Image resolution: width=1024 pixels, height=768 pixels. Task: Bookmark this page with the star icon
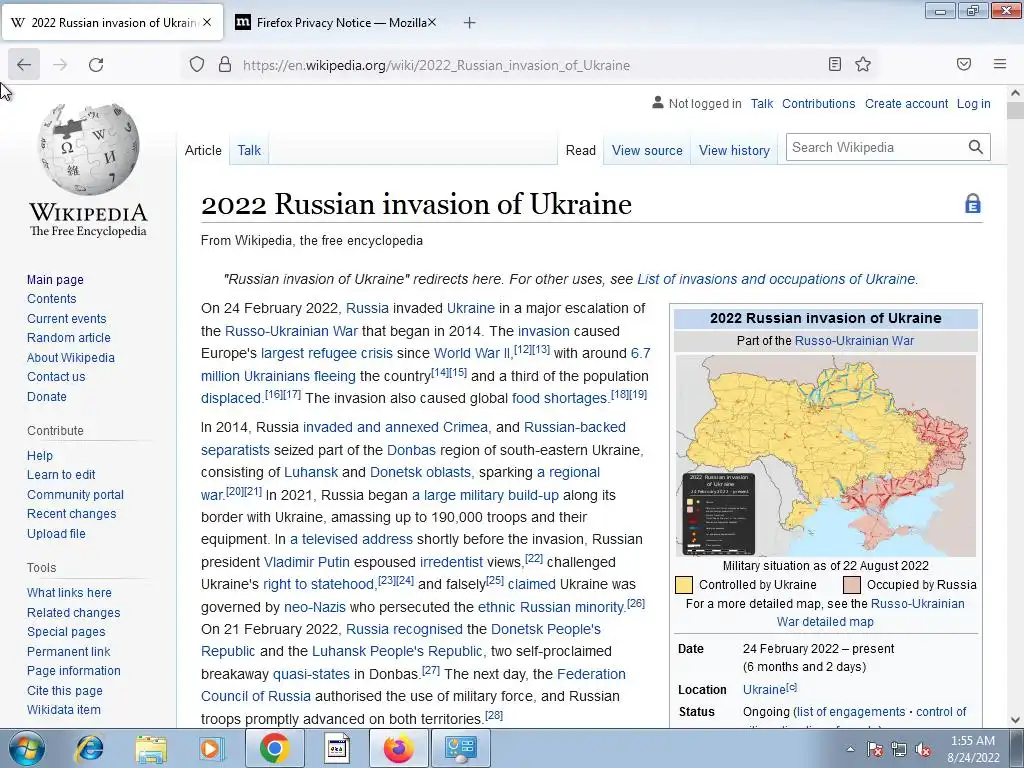(863, 64)
